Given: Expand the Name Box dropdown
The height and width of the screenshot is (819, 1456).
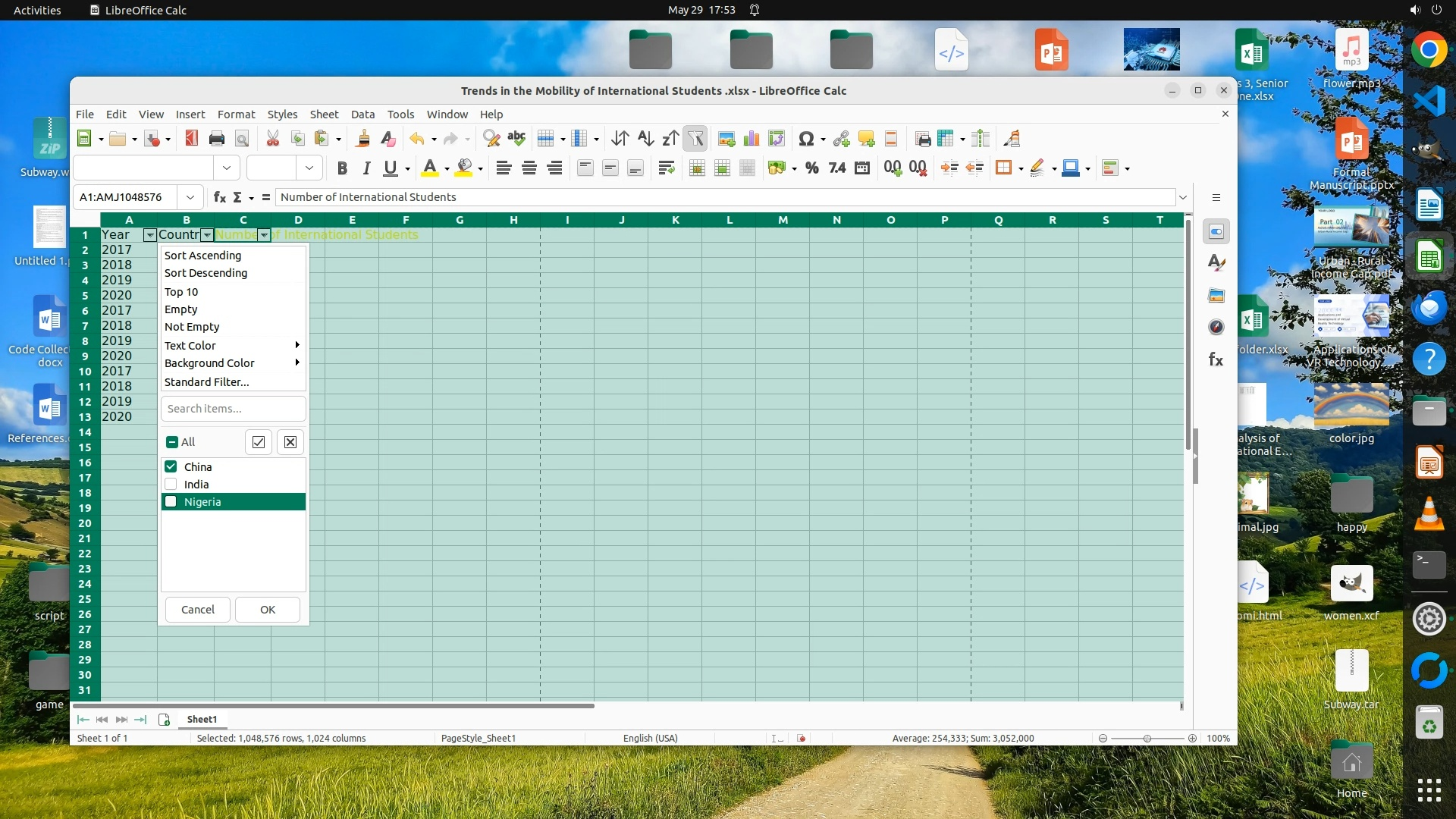Looking at the screenshot, I should pos(190,197).
